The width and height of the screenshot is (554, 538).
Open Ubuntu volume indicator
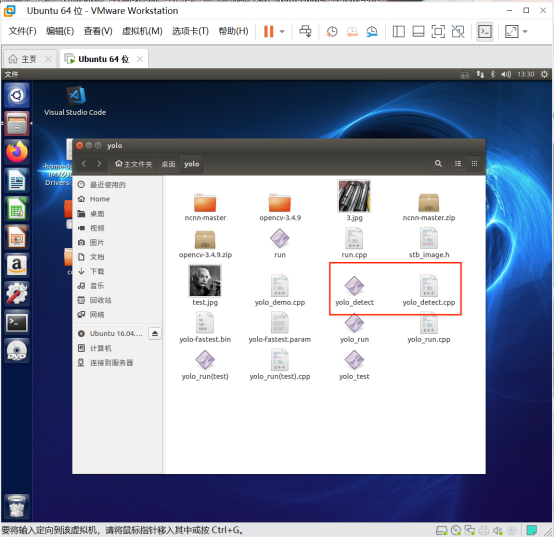pyautogui.click(x=506, y=75)
